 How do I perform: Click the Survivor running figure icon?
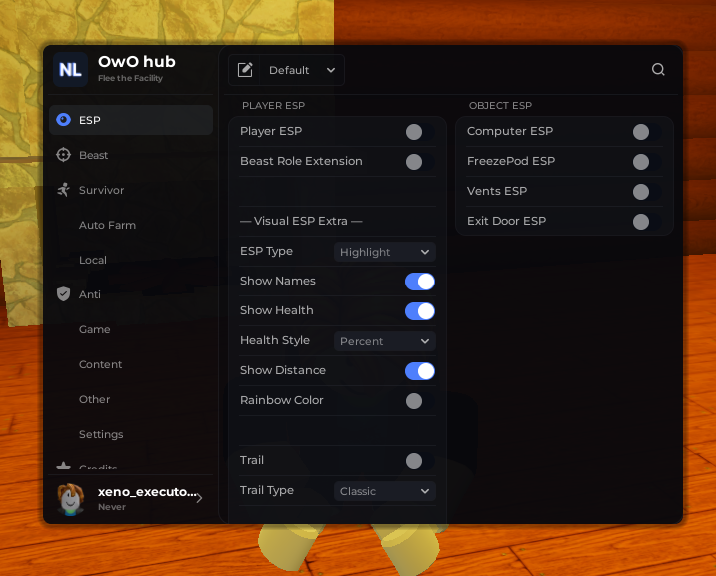coord(63,190)
